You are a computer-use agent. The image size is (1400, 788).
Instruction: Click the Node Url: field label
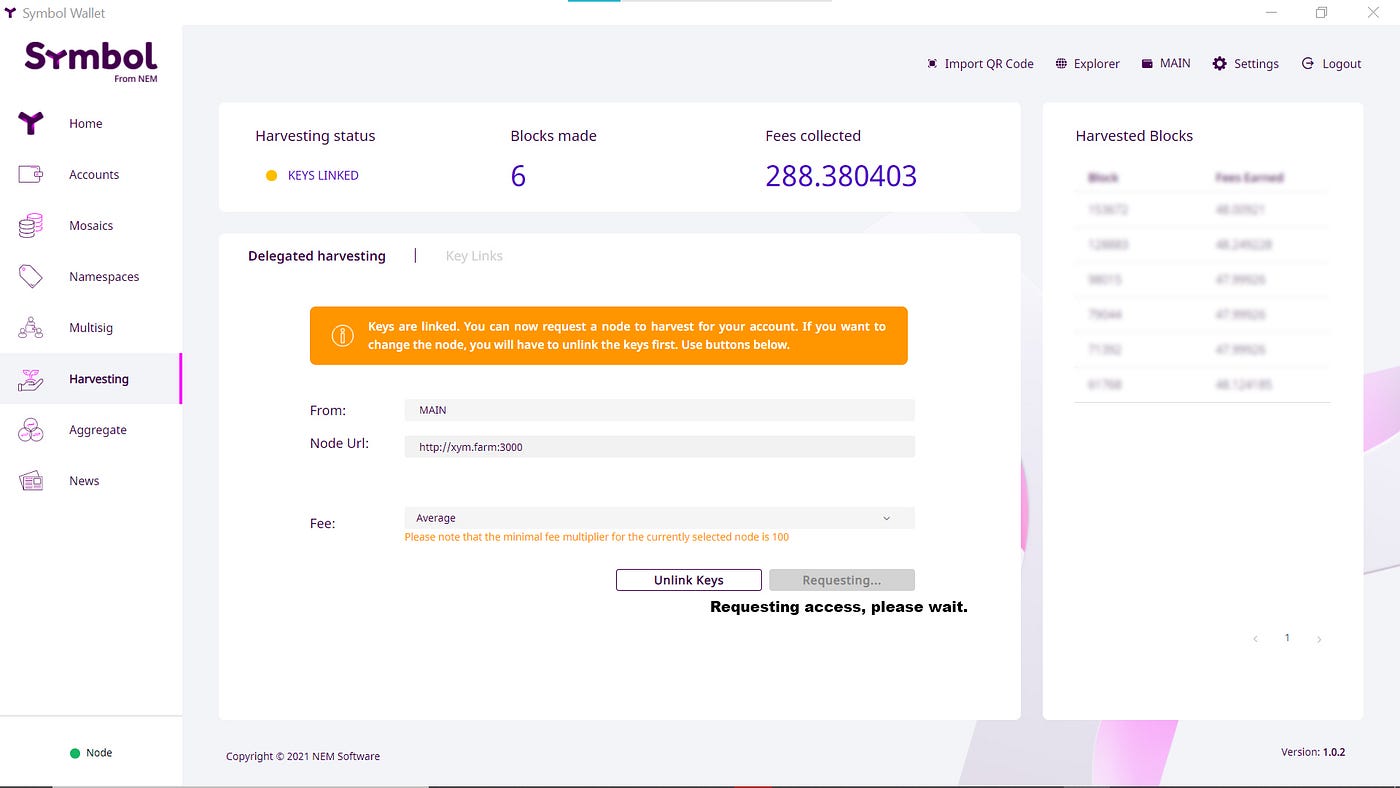click(339, 443)
